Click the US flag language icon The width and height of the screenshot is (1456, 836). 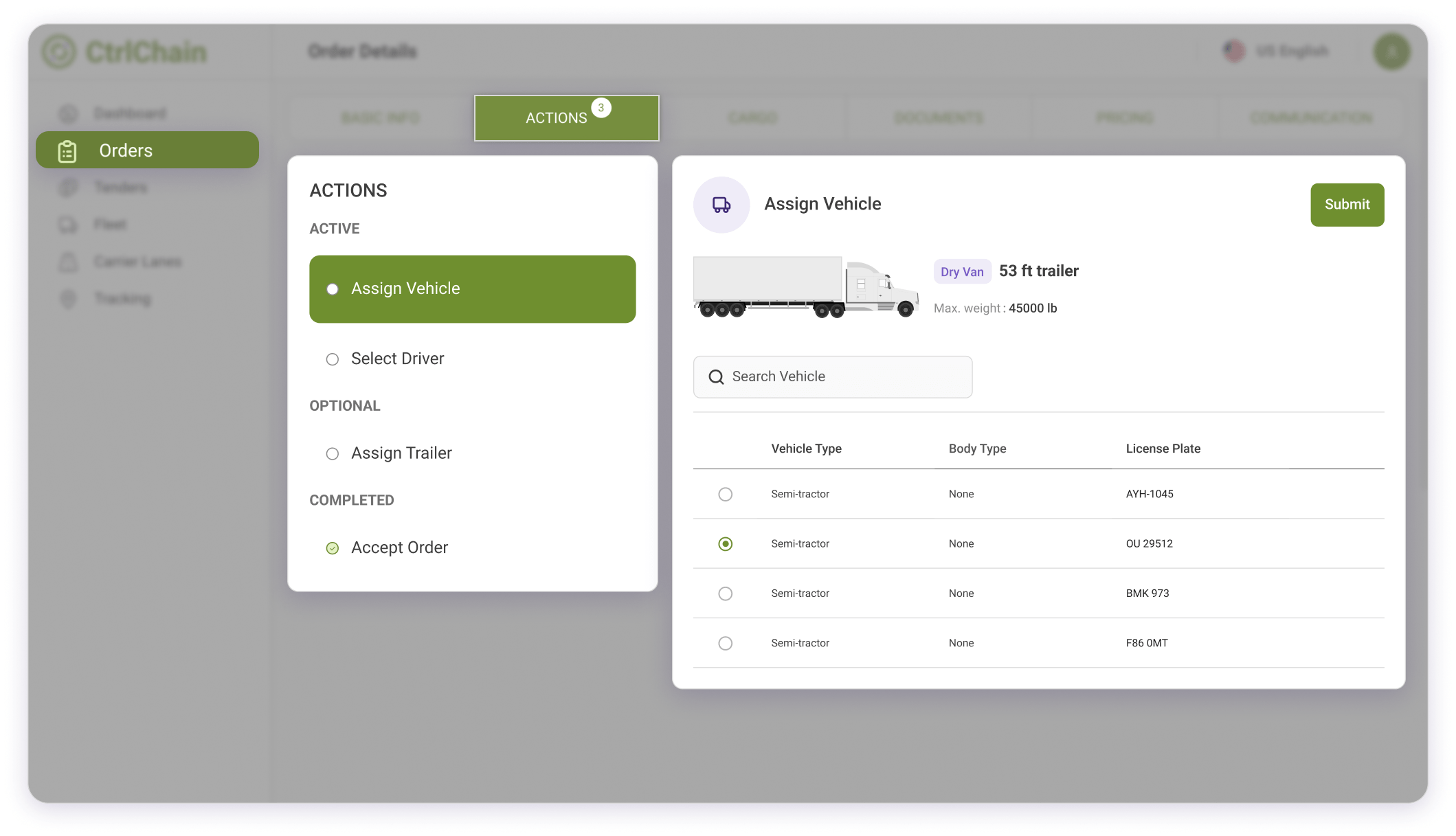pos(1234,51)
